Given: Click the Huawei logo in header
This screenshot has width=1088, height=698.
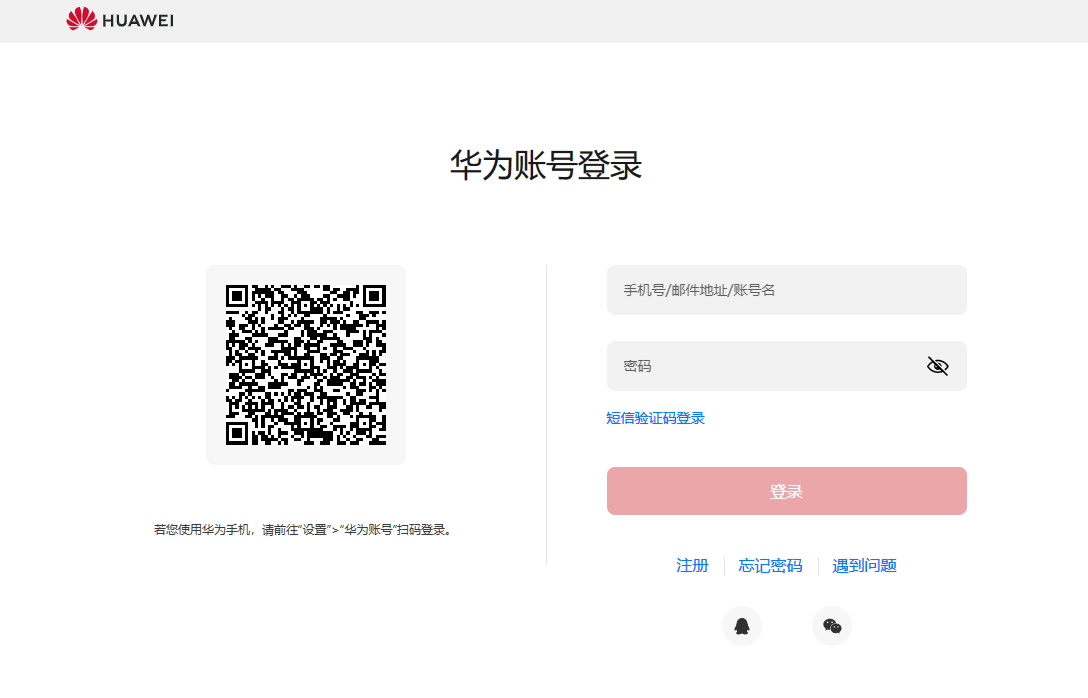Looking at the screenshot, I should click(120, 19).
